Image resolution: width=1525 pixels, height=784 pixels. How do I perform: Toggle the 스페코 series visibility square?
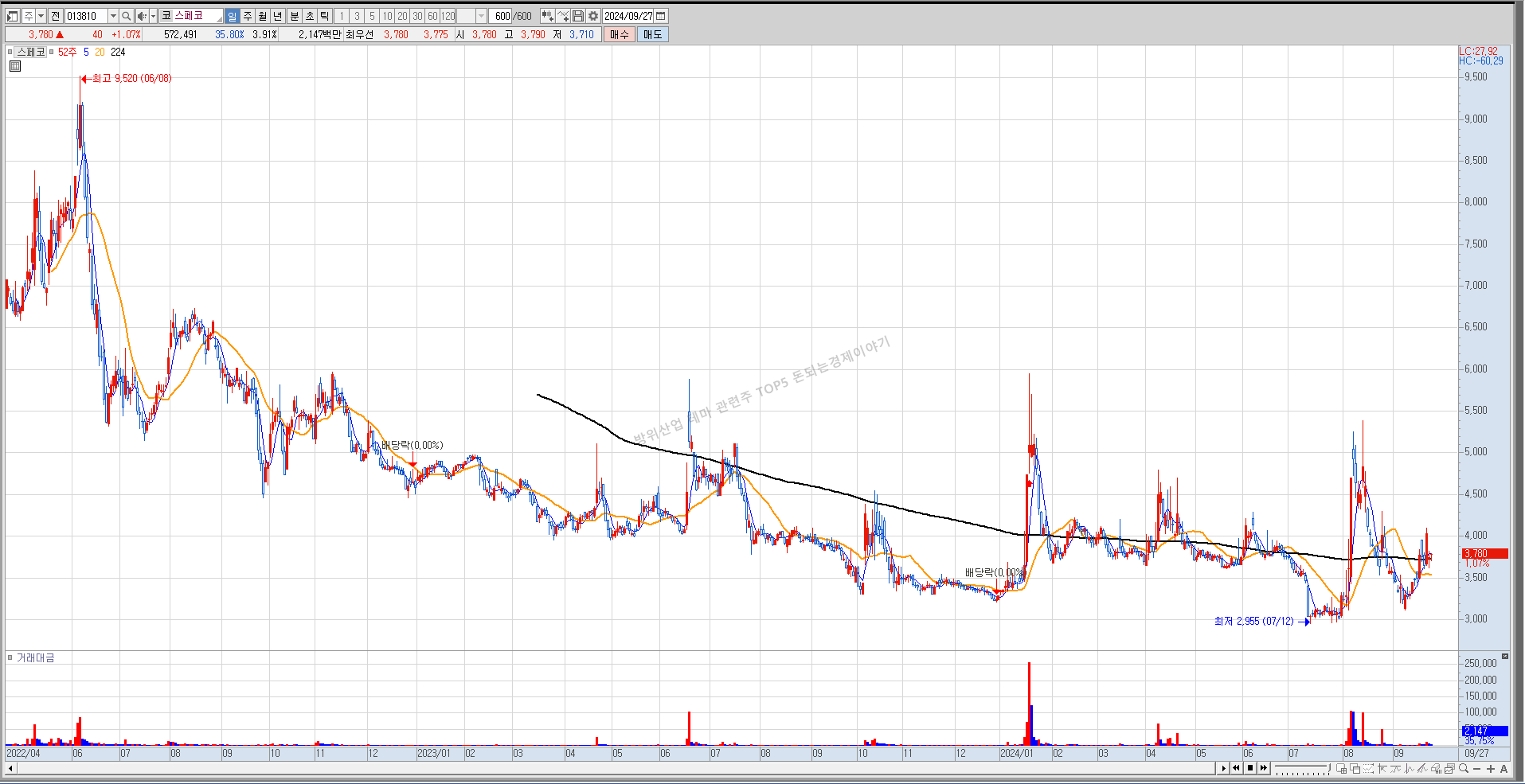coord(10,52)
